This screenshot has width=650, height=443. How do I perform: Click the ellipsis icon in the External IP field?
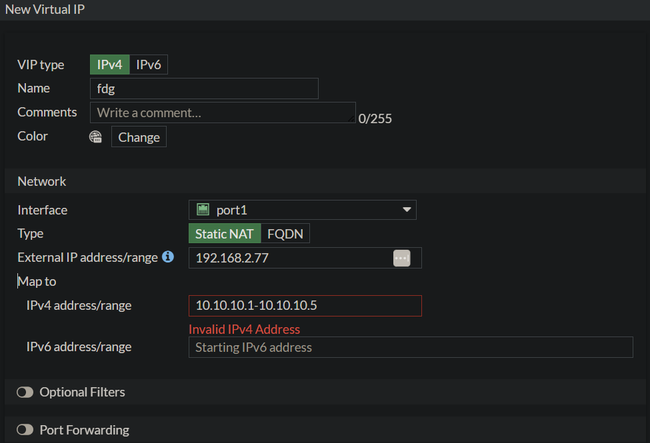click(401, 258)
